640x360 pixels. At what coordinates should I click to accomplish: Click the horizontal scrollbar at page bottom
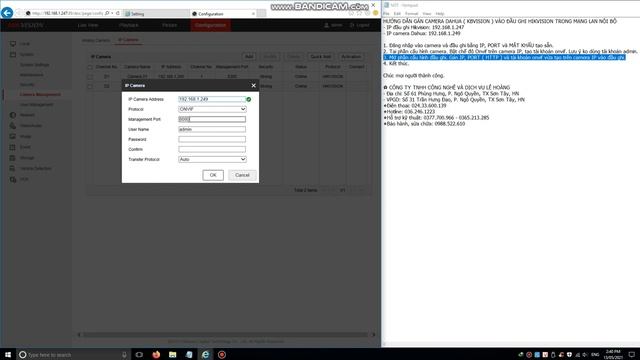pos(226,335)
